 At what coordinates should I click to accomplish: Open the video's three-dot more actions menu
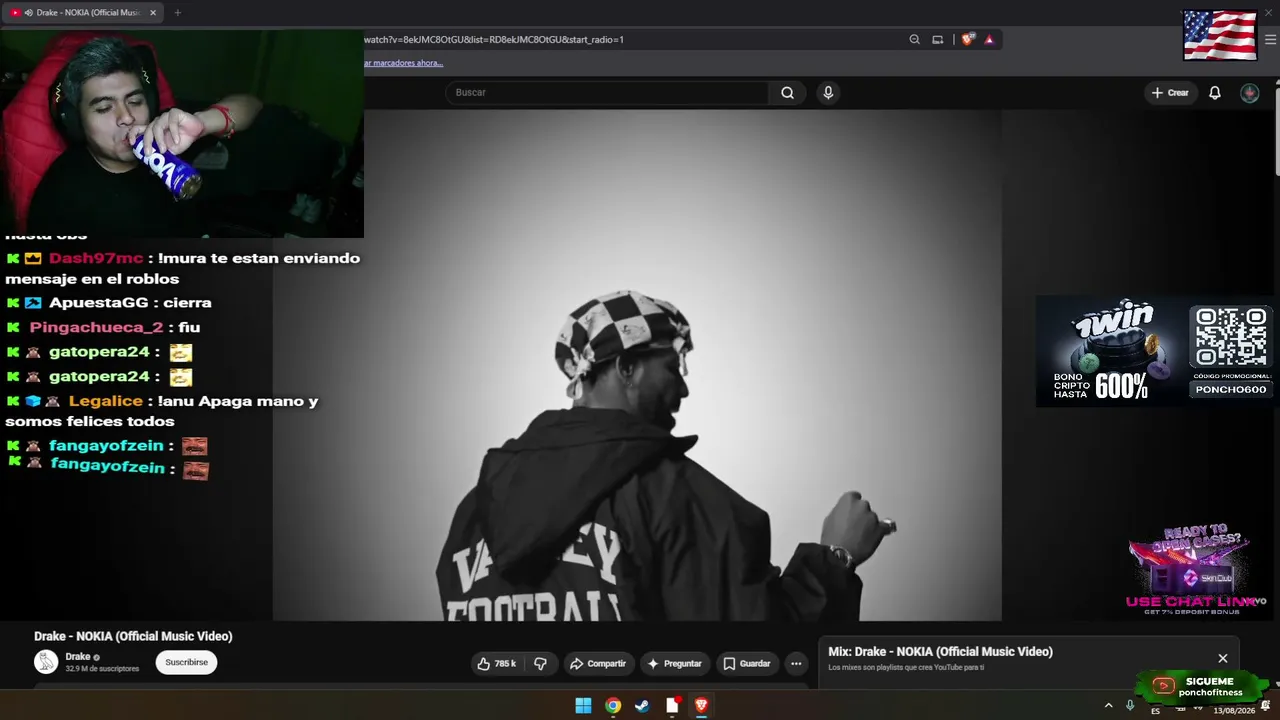[x=796, y=663]
